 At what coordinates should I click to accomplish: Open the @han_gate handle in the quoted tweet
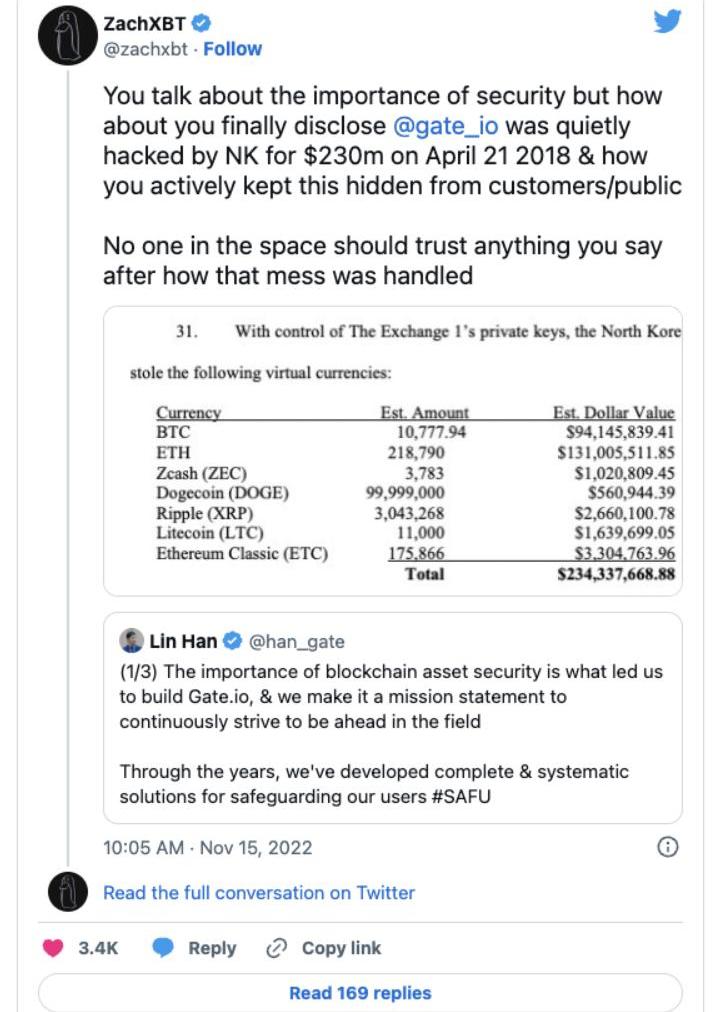296,641
